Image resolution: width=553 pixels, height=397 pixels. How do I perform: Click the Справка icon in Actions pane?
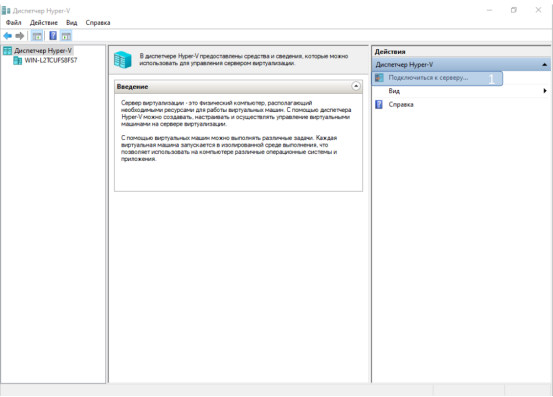coord(379,104)
